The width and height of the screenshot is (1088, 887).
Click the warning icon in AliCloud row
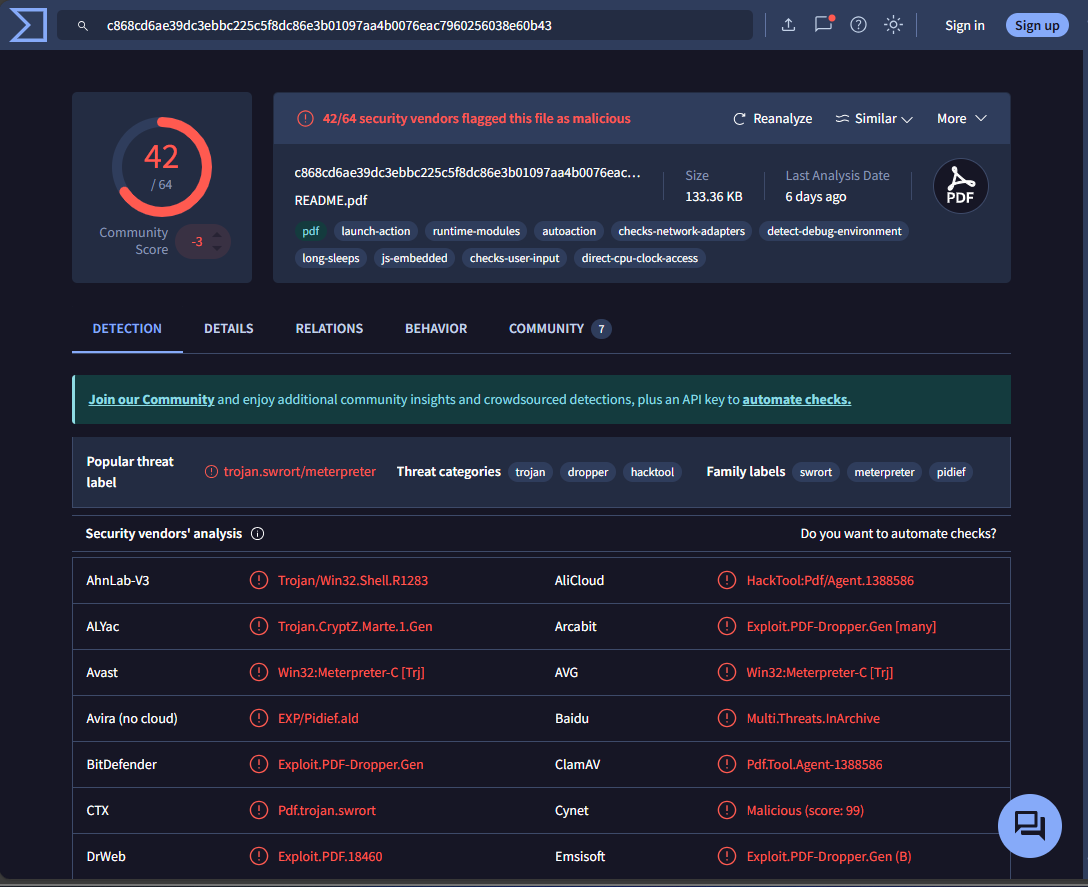pos(726,580)
